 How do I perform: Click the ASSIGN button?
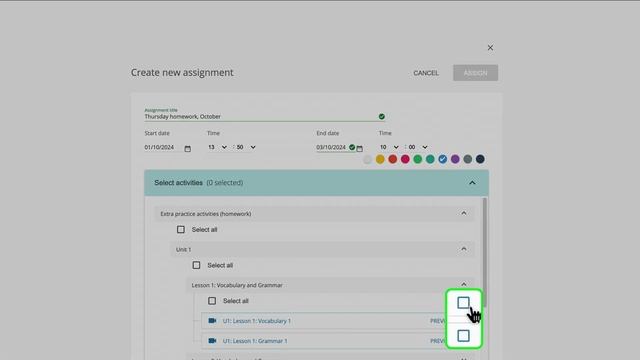click(475, 73)
